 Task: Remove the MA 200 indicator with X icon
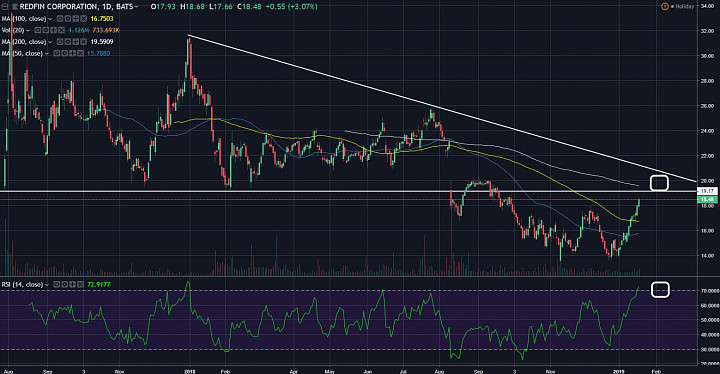(x=84, y=41)
